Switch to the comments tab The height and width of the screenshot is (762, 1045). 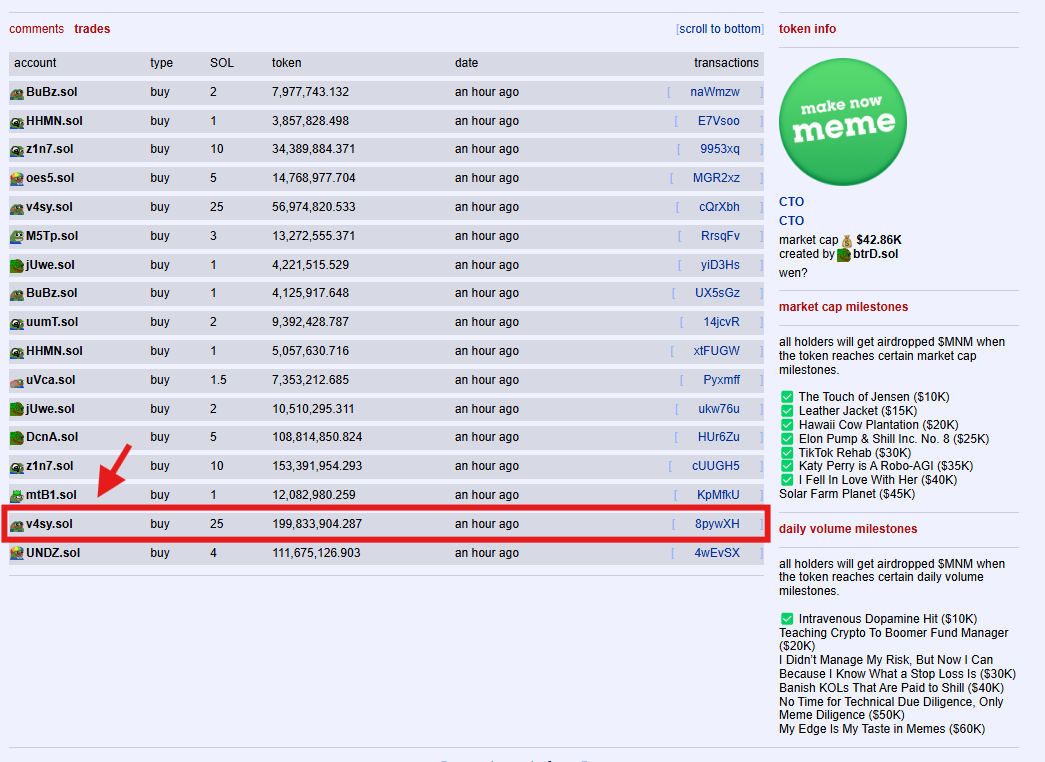click(x=37, y=29)
